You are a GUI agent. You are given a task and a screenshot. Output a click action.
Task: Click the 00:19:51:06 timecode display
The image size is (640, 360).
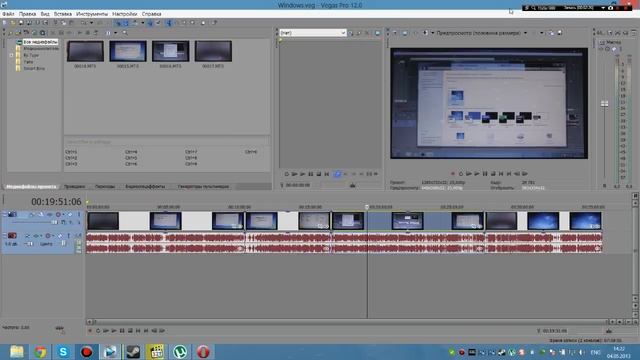click(56, 202)
